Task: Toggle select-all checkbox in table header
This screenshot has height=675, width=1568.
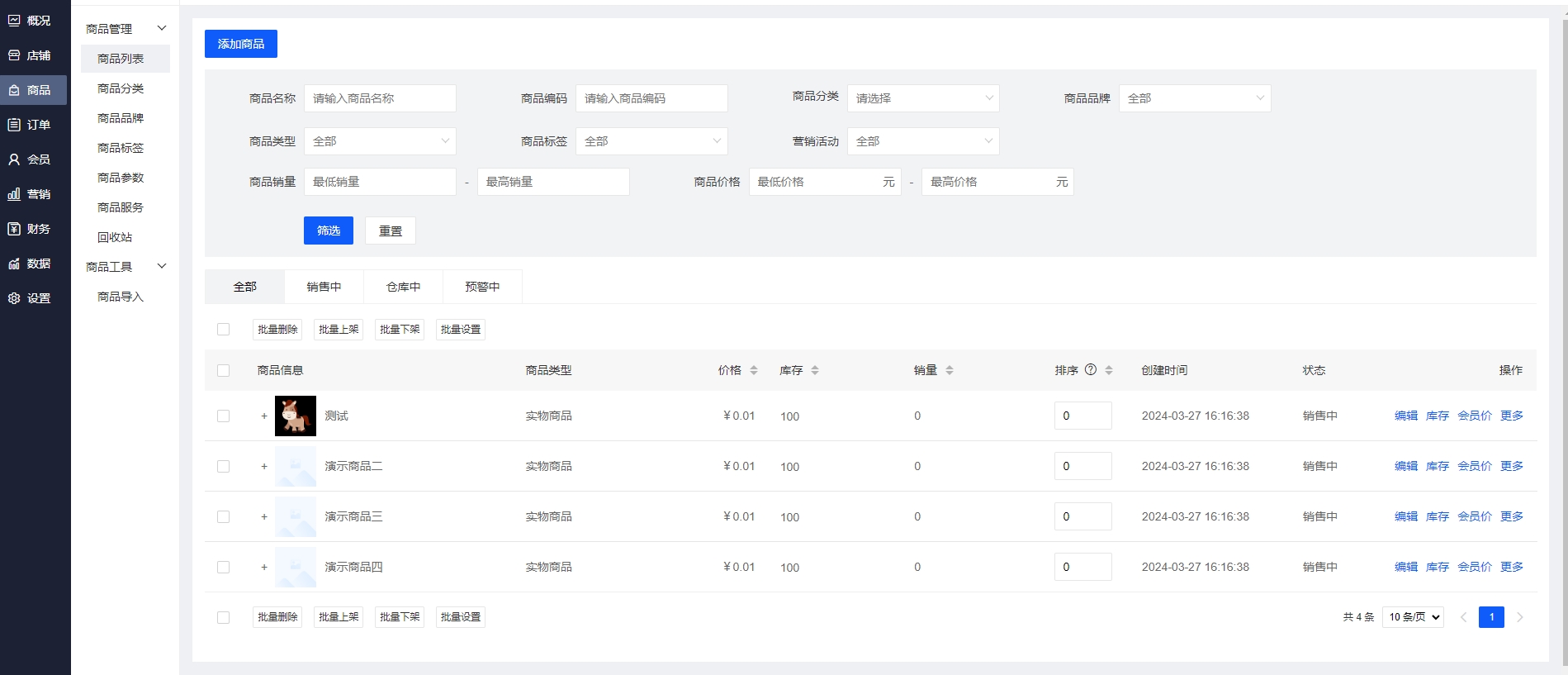Action: [223, 370]
